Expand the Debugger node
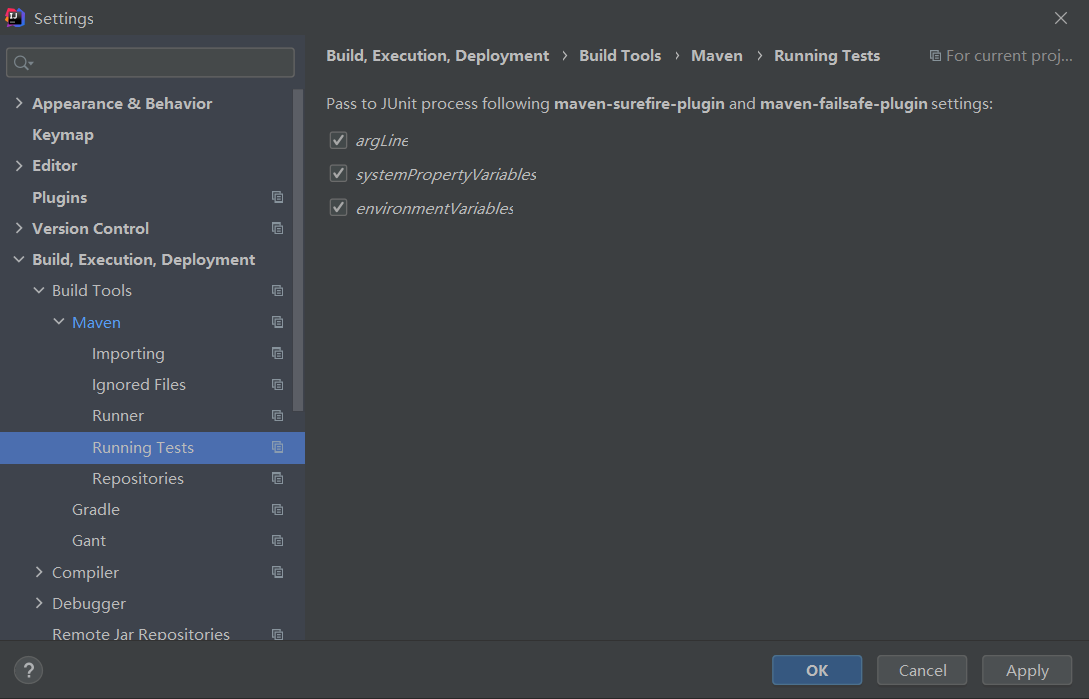 coord(39,603)
